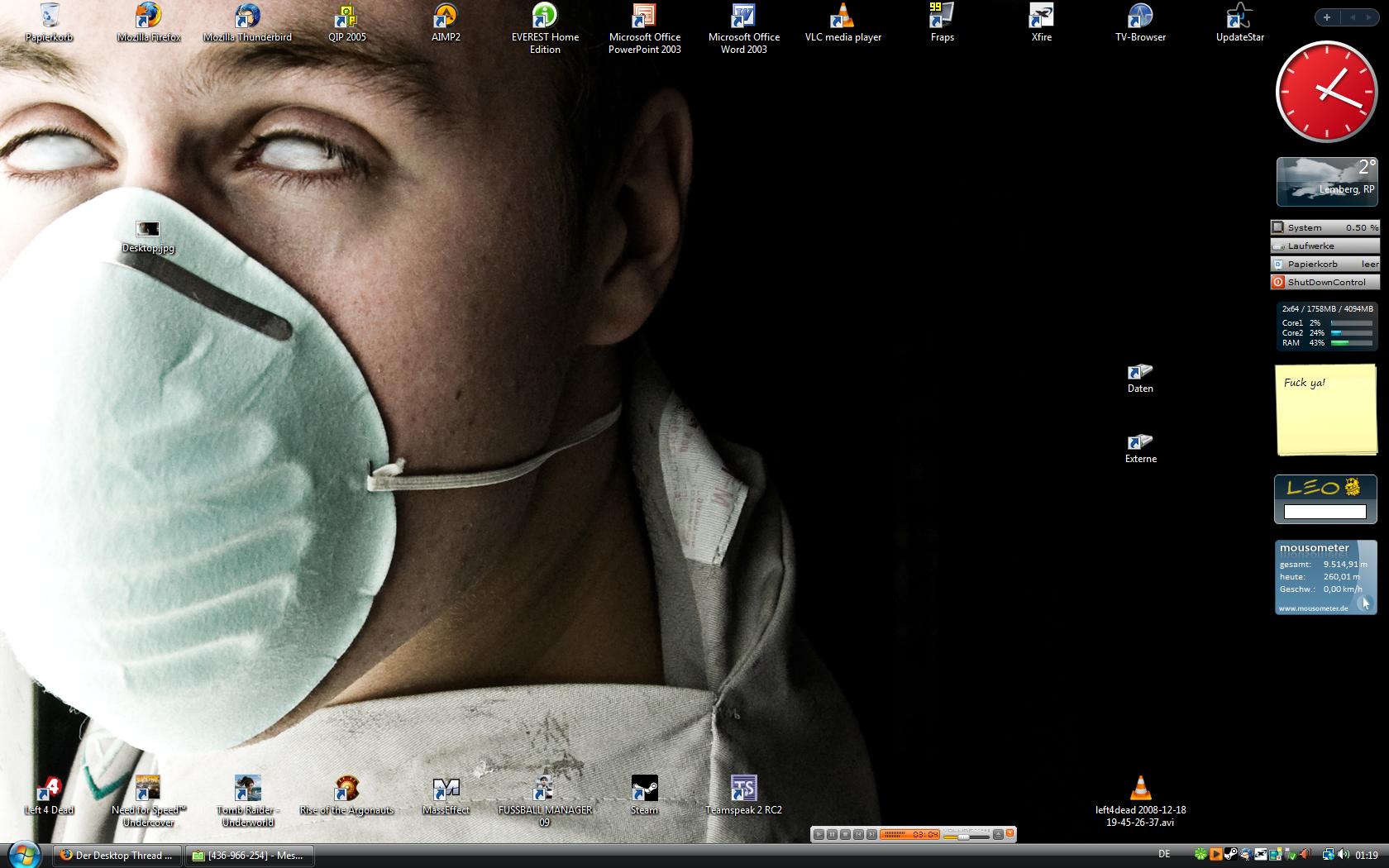
Task: Click the DE language indicator in taskbar
Action: [1164, 854]
